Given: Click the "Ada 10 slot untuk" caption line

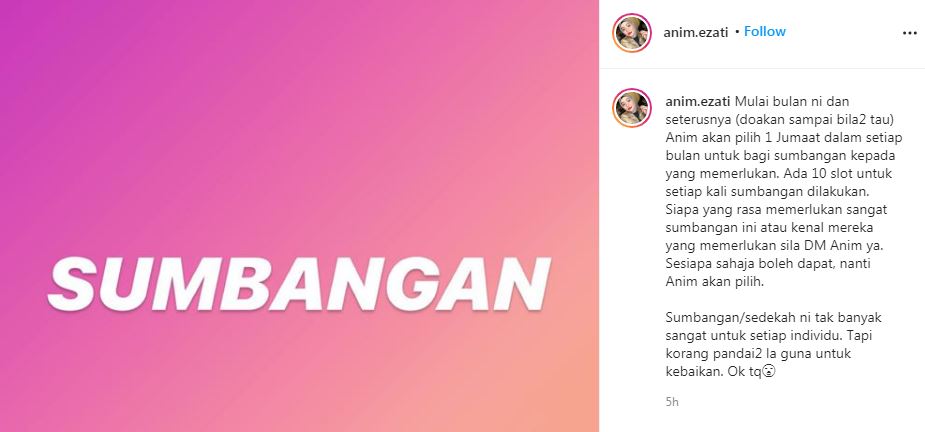Looking at the screenshot, I should click(x=810, y=174).
